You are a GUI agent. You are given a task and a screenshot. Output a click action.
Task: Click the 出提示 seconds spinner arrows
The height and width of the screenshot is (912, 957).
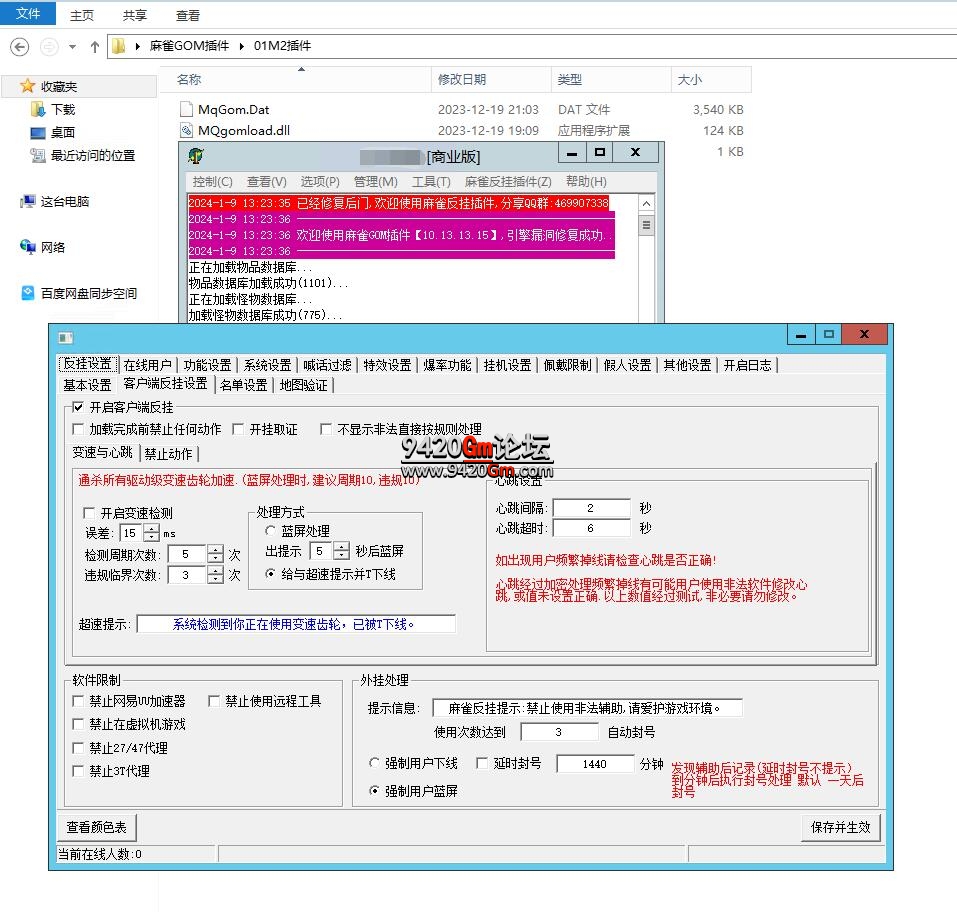coord(341,551)
